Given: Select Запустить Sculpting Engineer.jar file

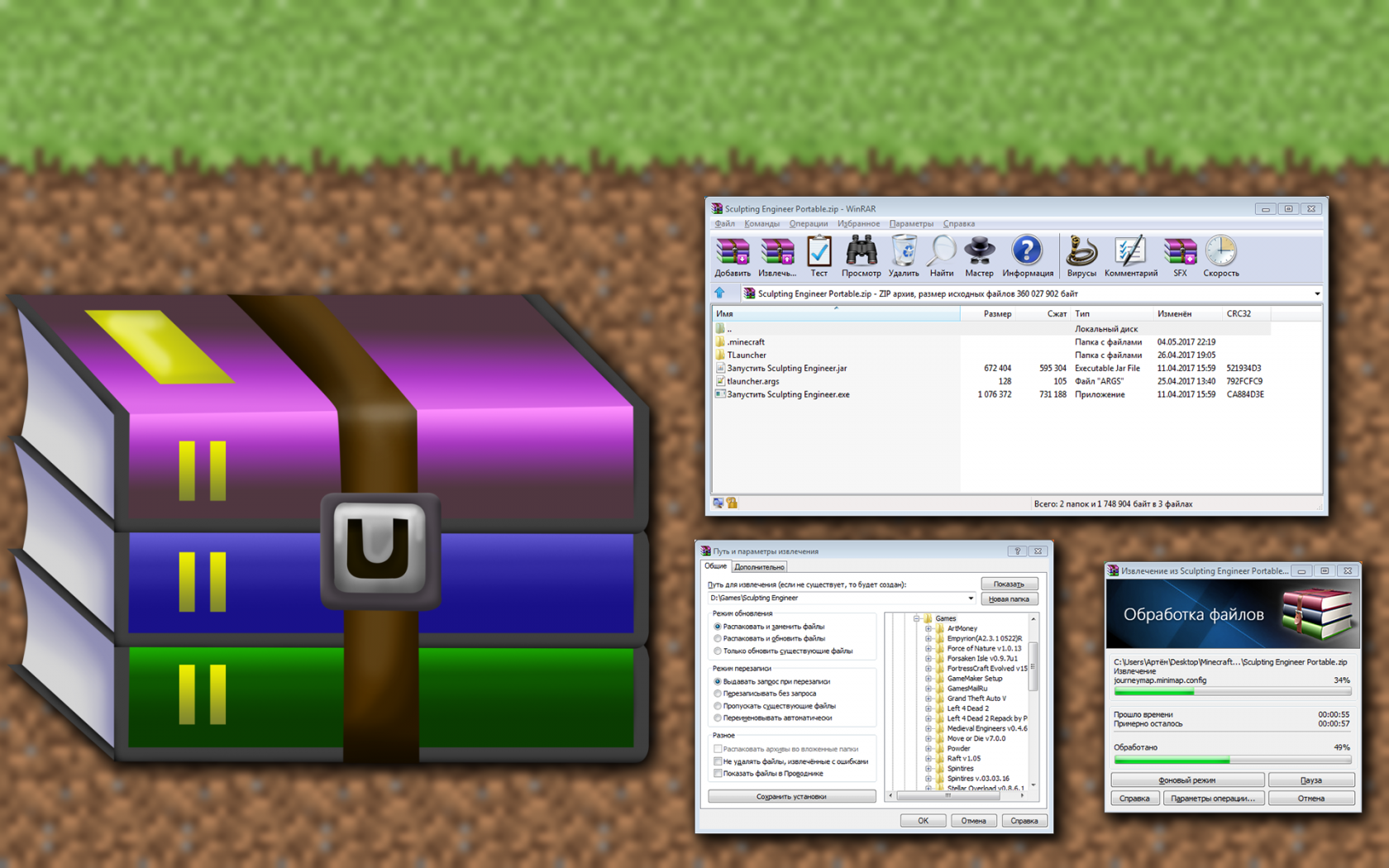Looking at the screenshot, I should click(781, 368).
